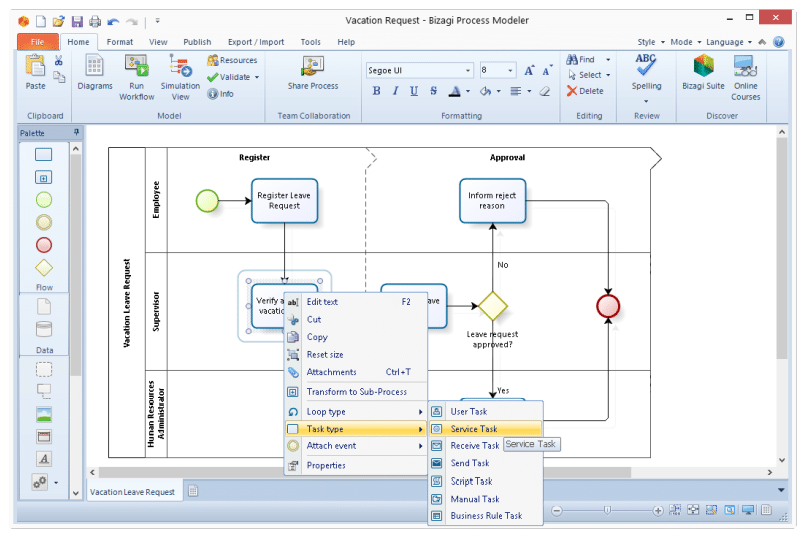Open the Vacation Leave Request diagram tab
Screen dimensions: 806x540
(x=132, y=492)
